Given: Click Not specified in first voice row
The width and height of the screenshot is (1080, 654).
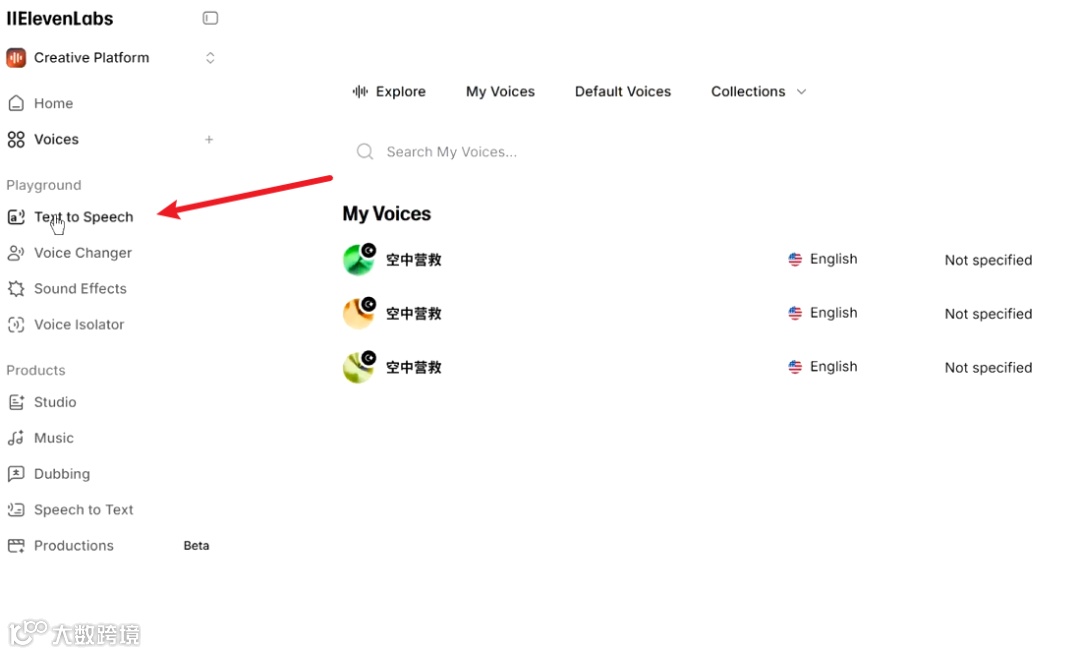Looking at the screenshot, I should [x=988, y=260].
